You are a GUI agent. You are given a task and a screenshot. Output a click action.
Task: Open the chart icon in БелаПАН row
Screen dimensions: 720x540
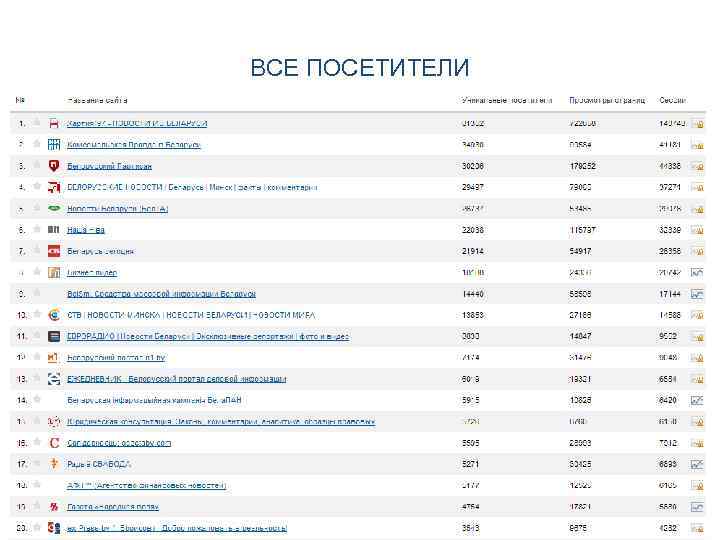click(697, 400)
